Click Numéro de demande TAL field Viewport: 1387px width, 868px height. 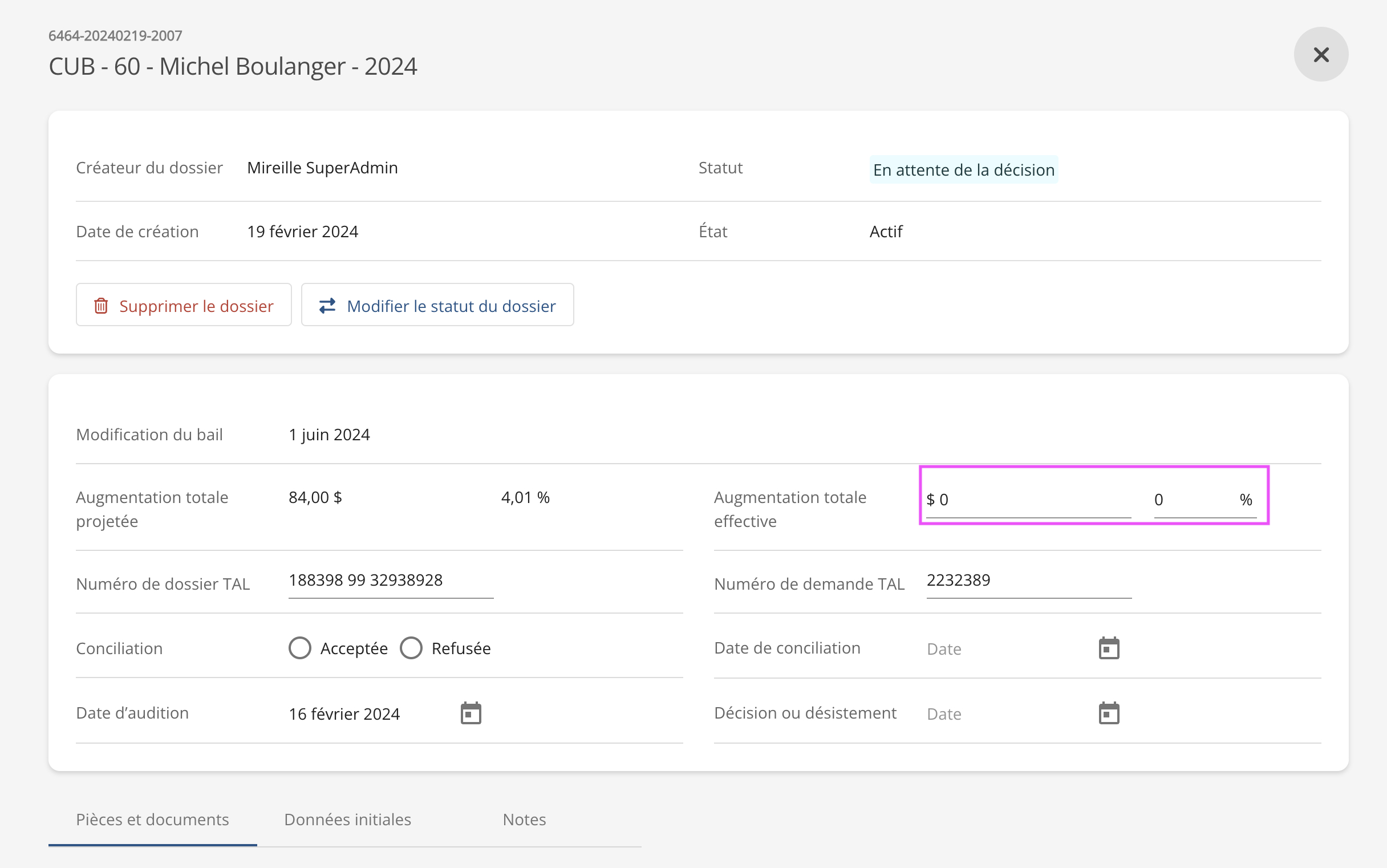point(1028,581)
